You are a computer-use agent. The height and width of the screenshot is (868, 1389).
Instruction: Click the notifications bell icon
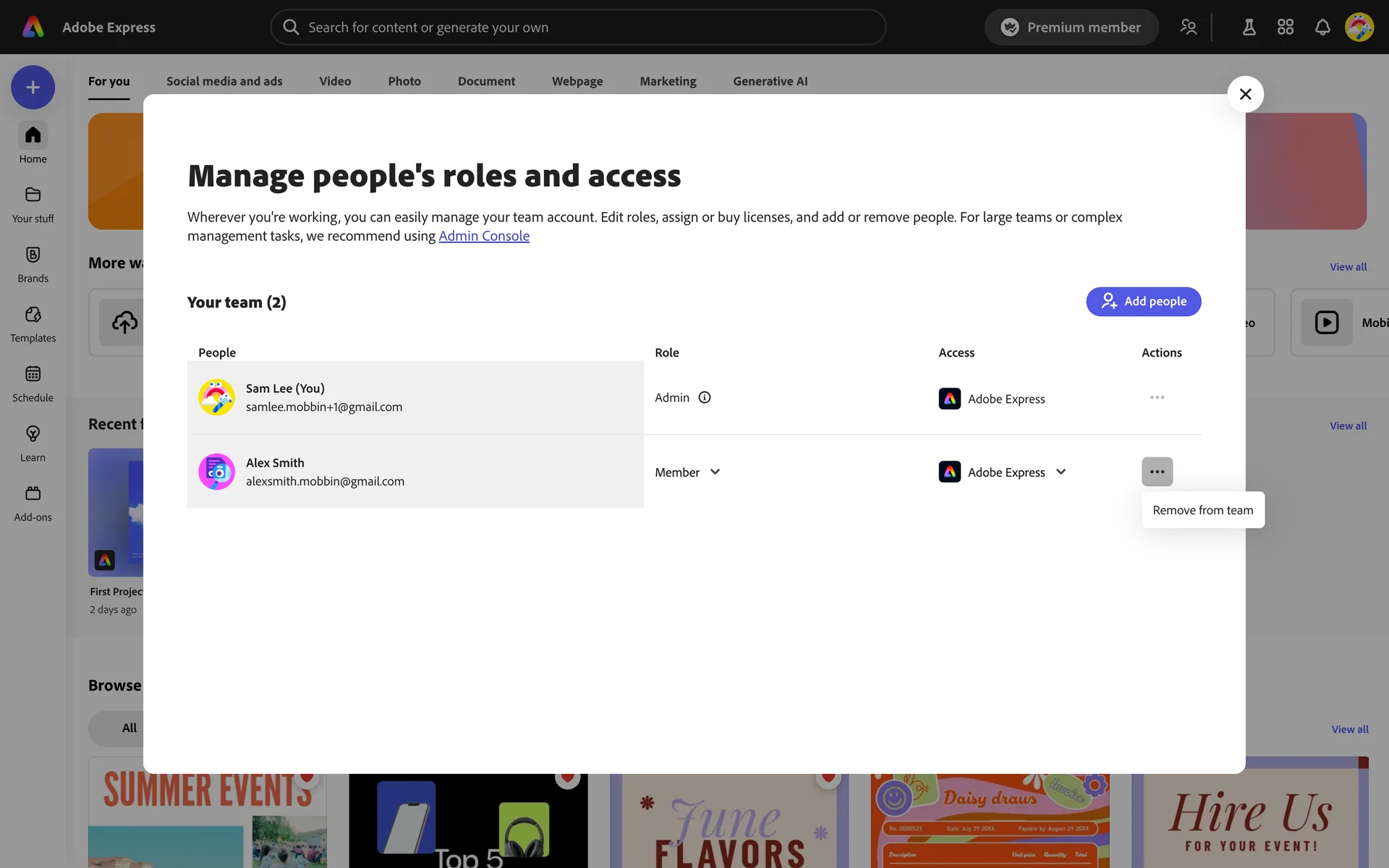coord(1322,27)
